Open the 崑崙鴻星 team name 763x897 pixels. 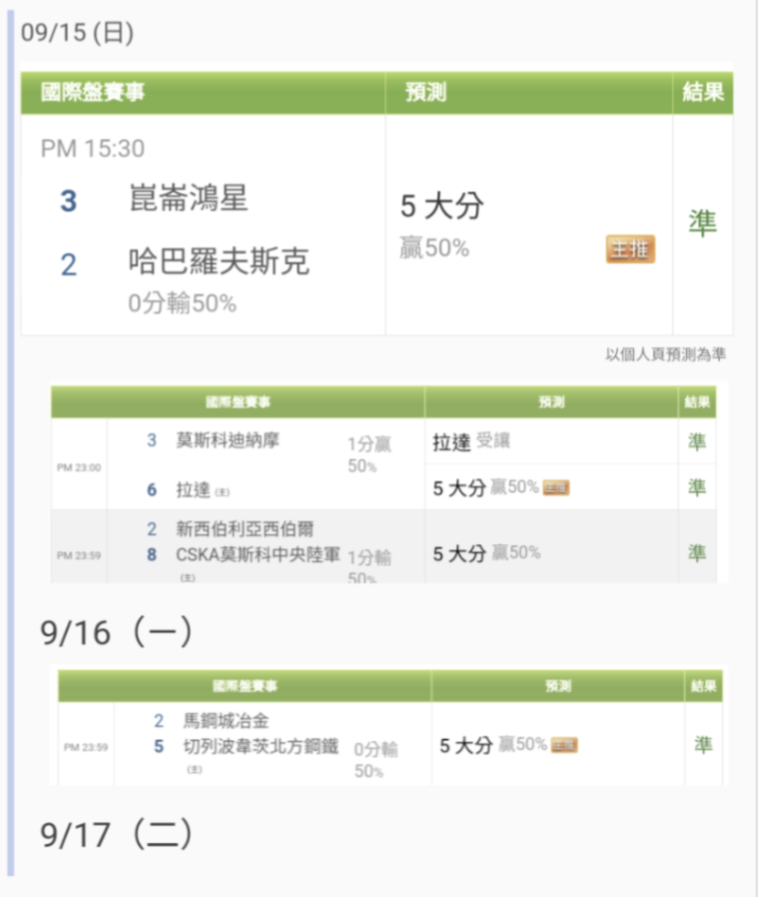click(x=188, y=198)
